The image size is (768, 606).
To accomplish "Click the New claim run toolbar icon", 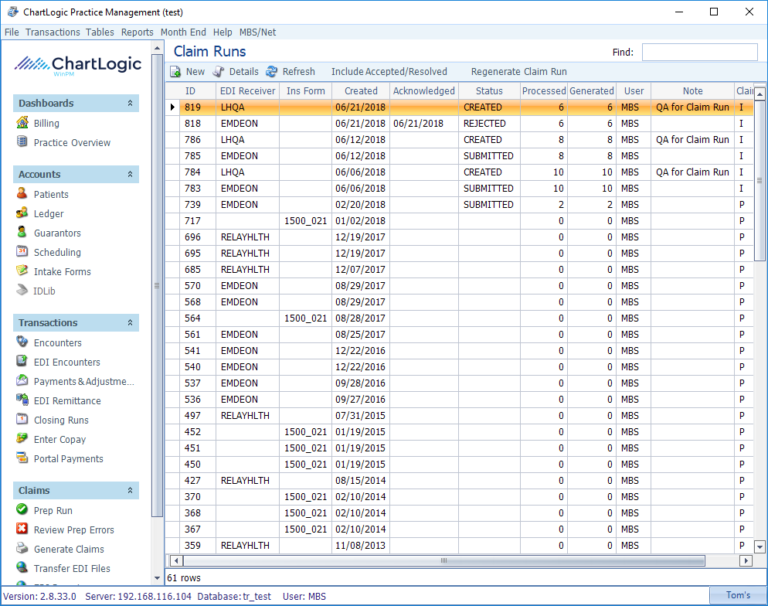I will coord(175,72).
